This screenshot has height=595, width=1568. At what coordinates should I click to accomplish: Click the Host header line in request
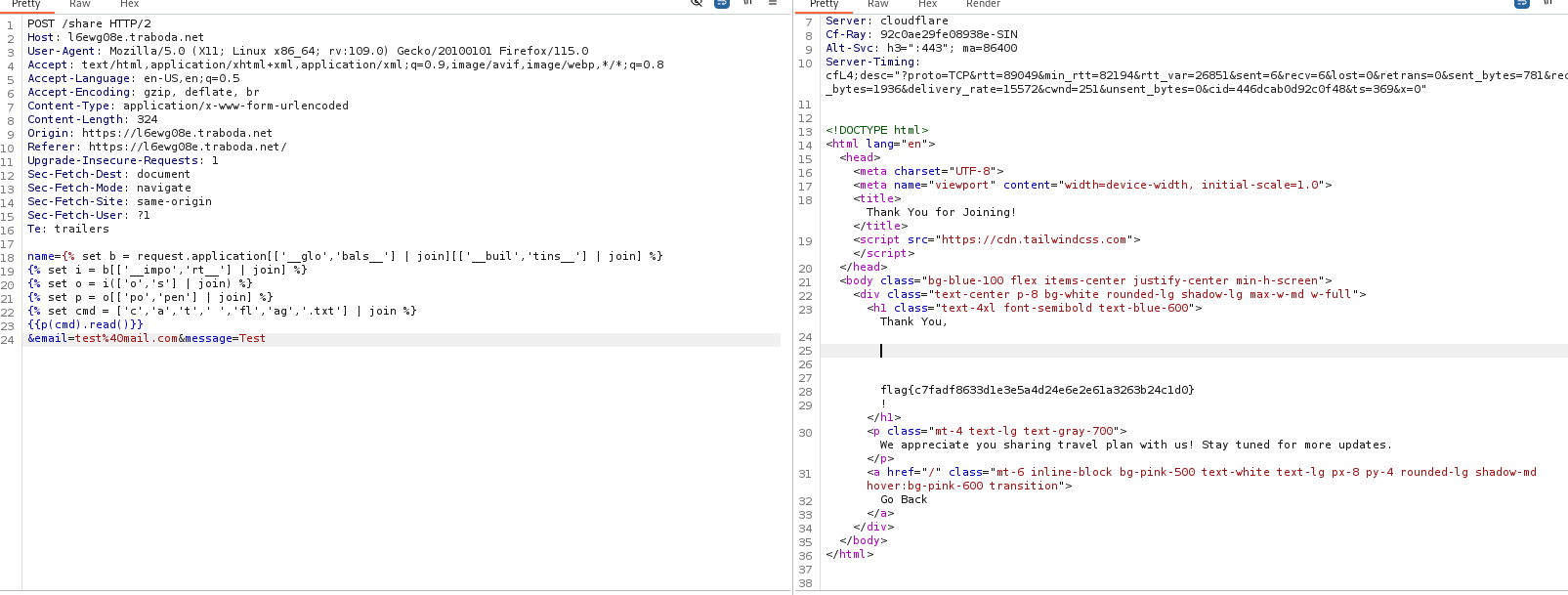[x=115, y=37]
